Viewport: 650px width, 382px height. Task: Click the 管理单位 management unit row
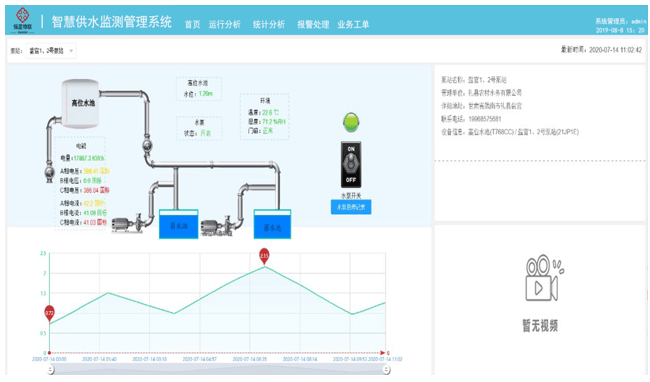pos(481,92)
